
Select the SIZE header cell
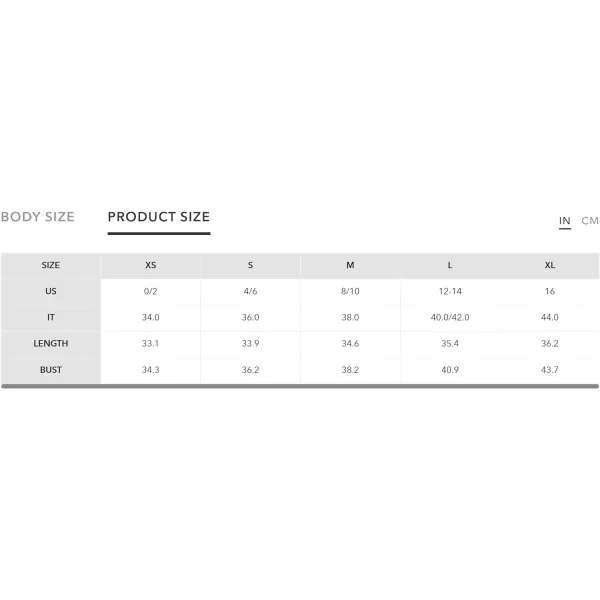coord(51,265)
